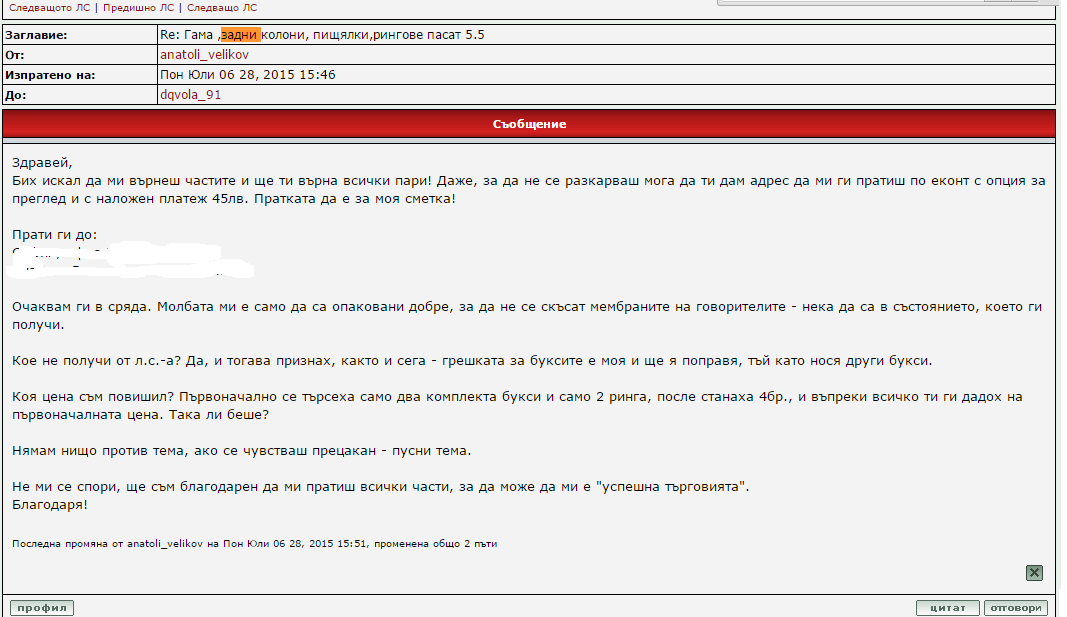Click the Здравей greeting line
The width and height of the screenshot is (1067, 617).
[43, 163]
